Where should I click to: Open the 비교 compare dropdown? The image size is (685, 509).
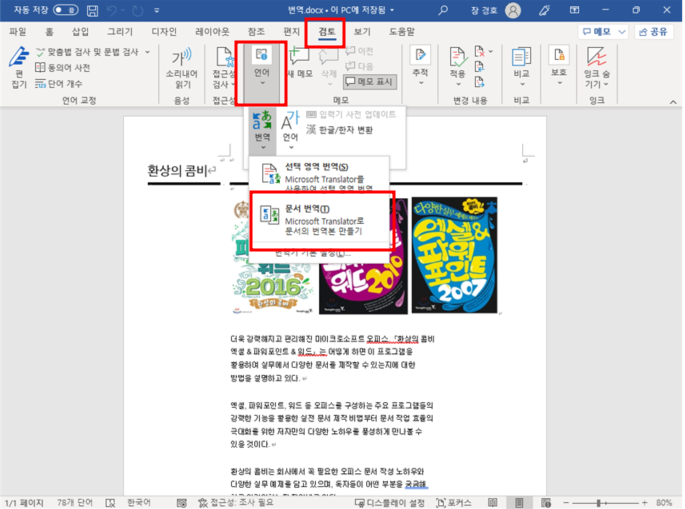pyautogui.click(x=521, y=67)
